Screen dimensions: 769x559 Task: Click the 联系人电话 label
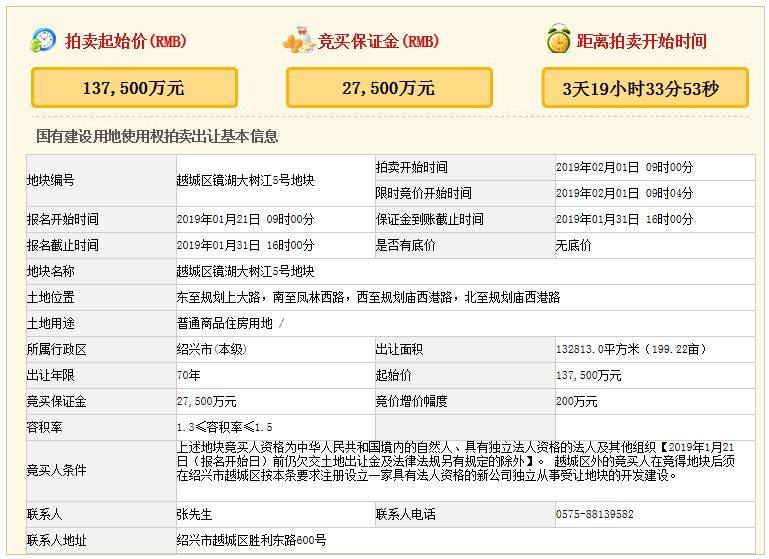[x=406, y=514]
